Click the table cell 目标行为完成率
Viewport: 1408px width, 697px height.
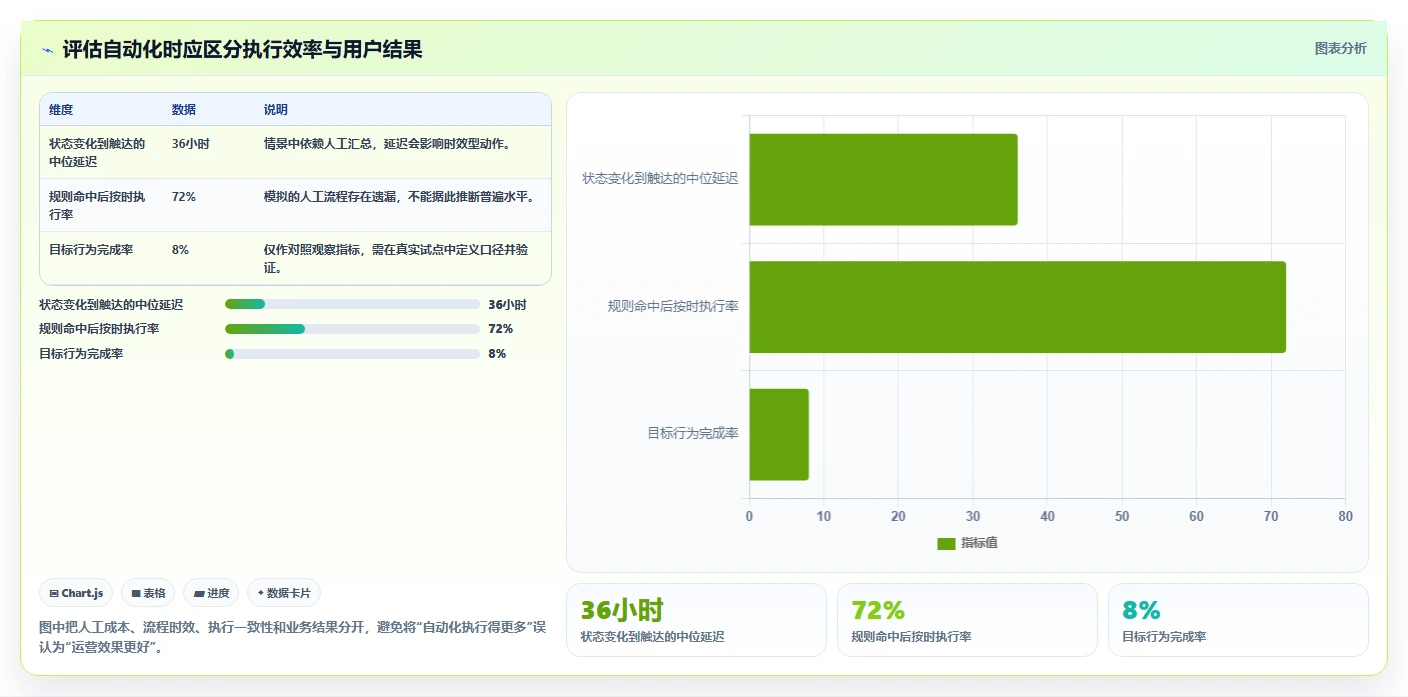point(91,250)
